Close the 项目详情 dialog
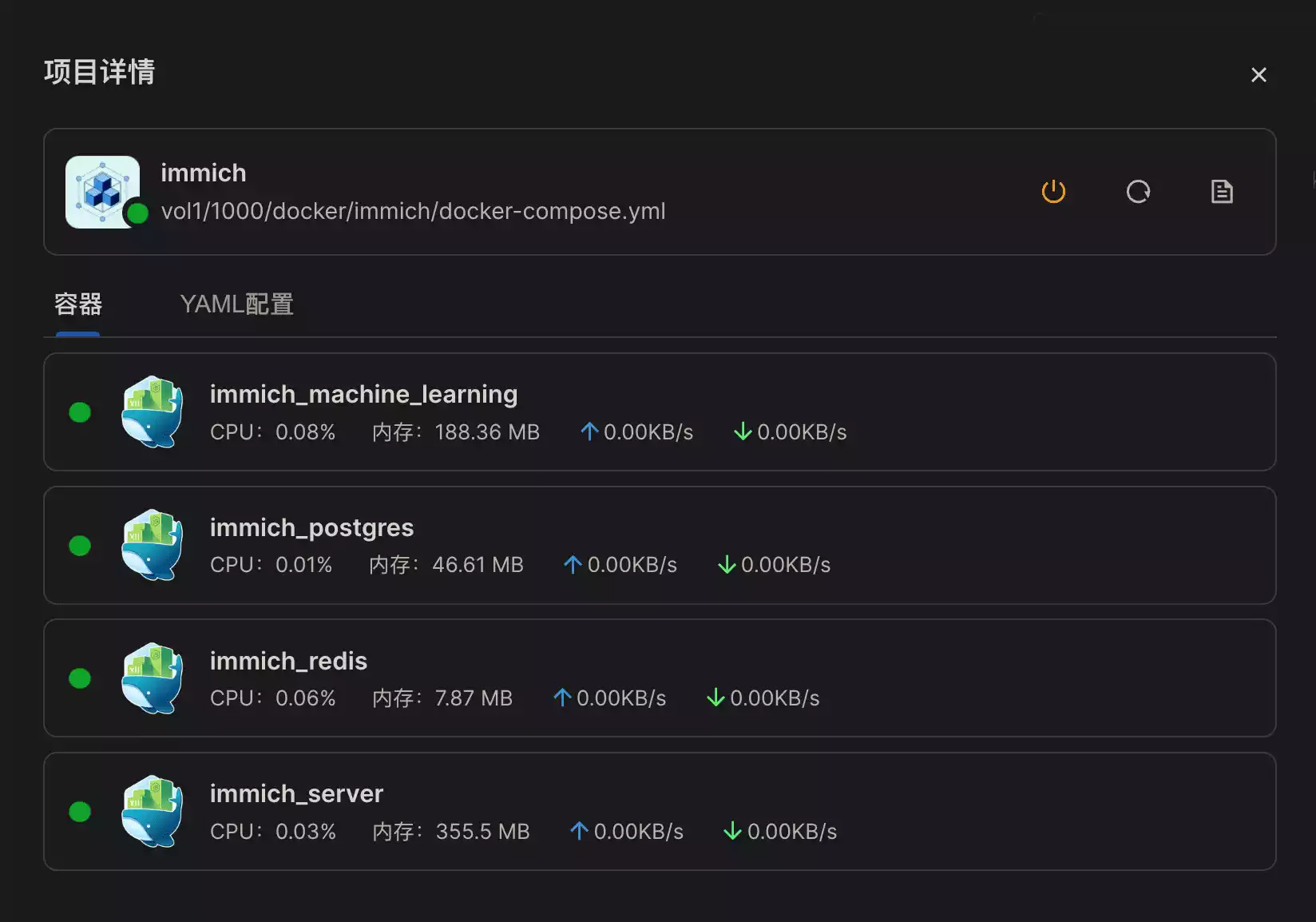 tap(1259, 75)
